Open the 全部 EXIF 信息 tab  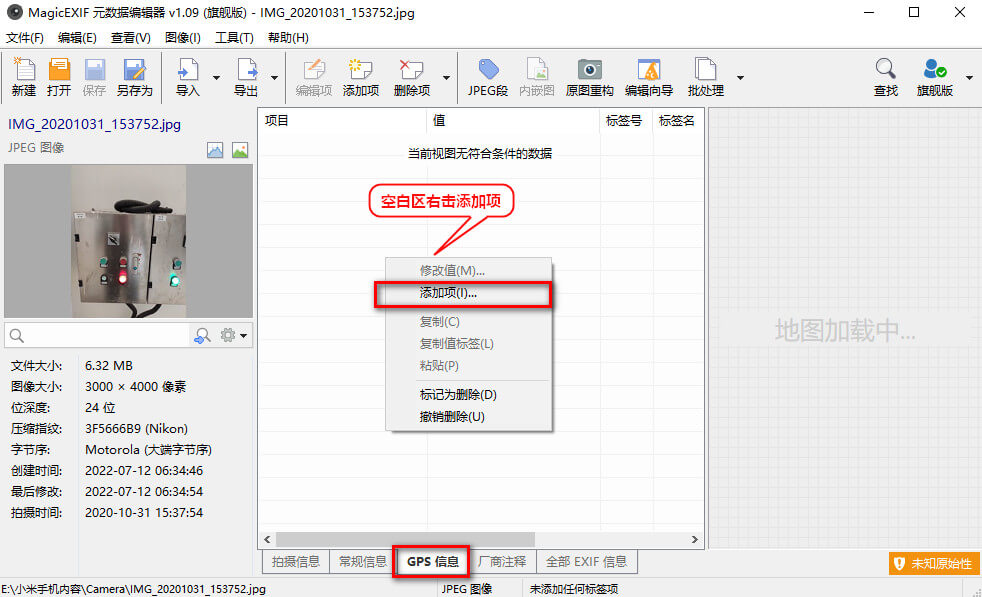coord(586,562)
